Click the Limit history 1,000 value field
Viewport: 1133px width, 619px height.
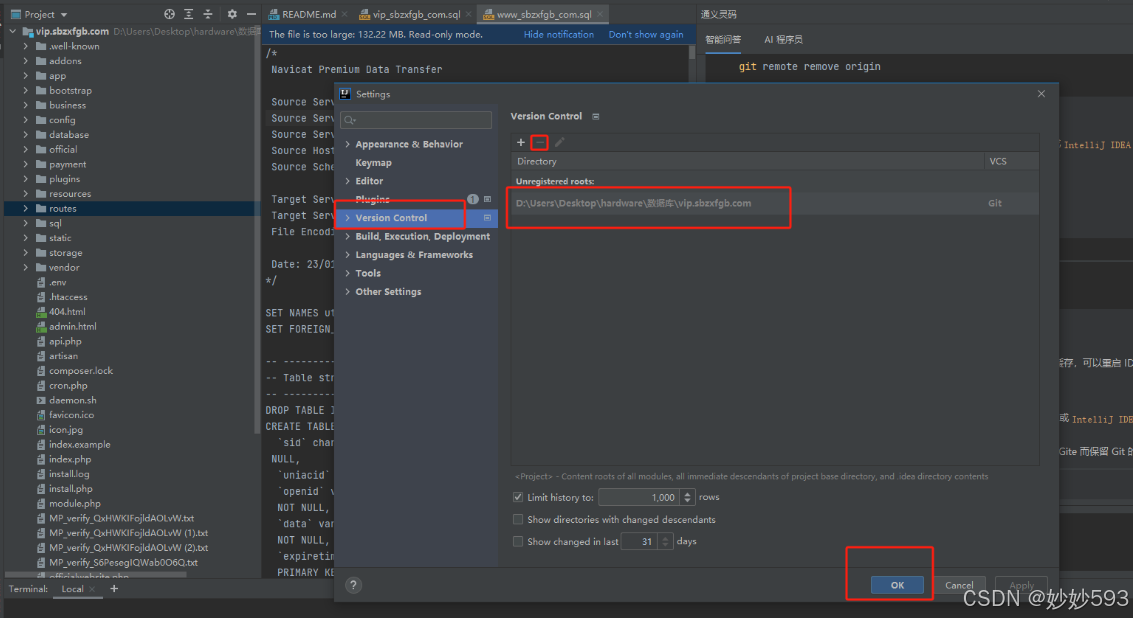tap(639, 497)
